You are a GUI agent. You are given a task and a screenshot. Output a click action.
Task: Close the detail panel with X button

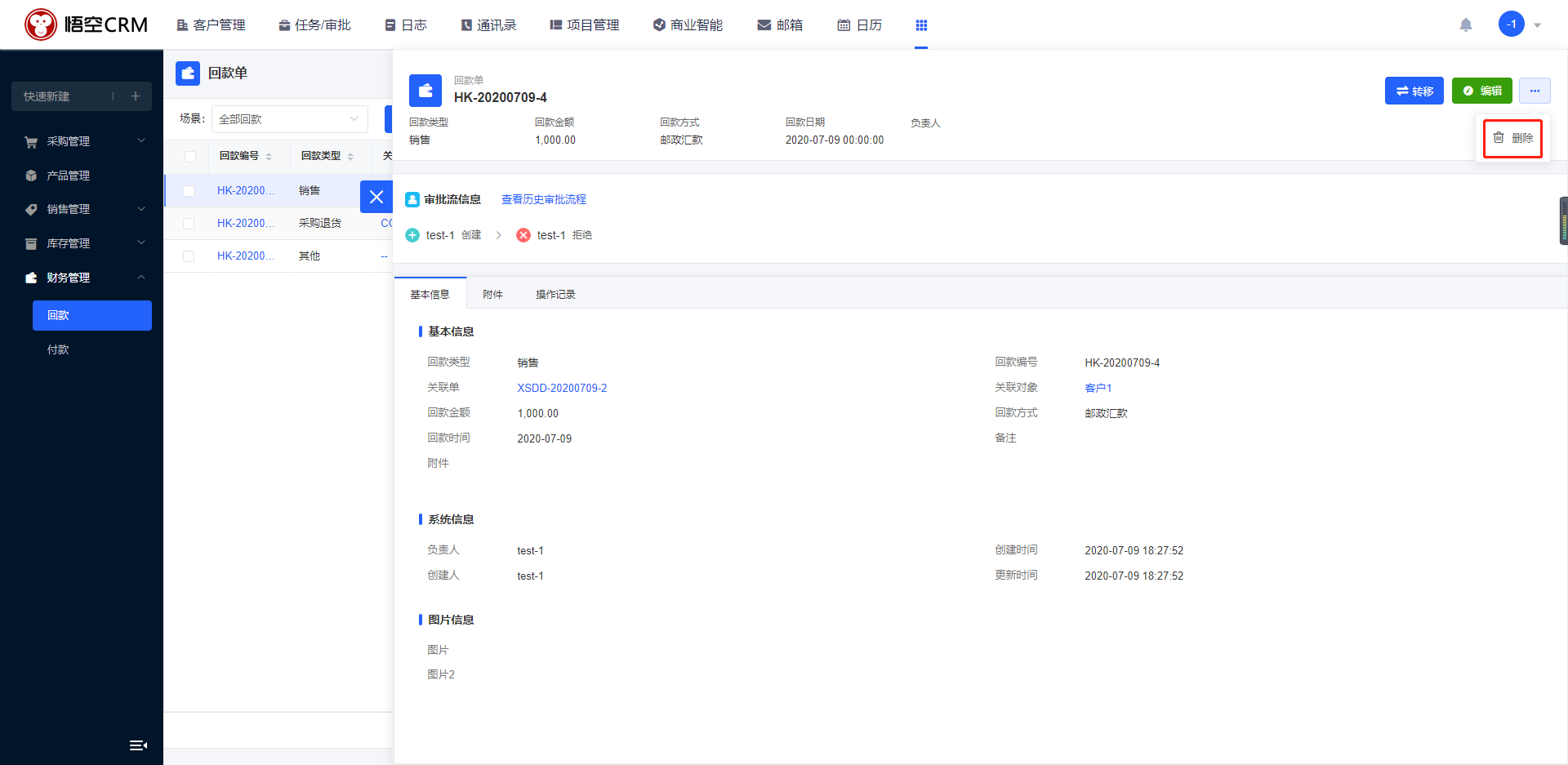[x=376, y=197]
